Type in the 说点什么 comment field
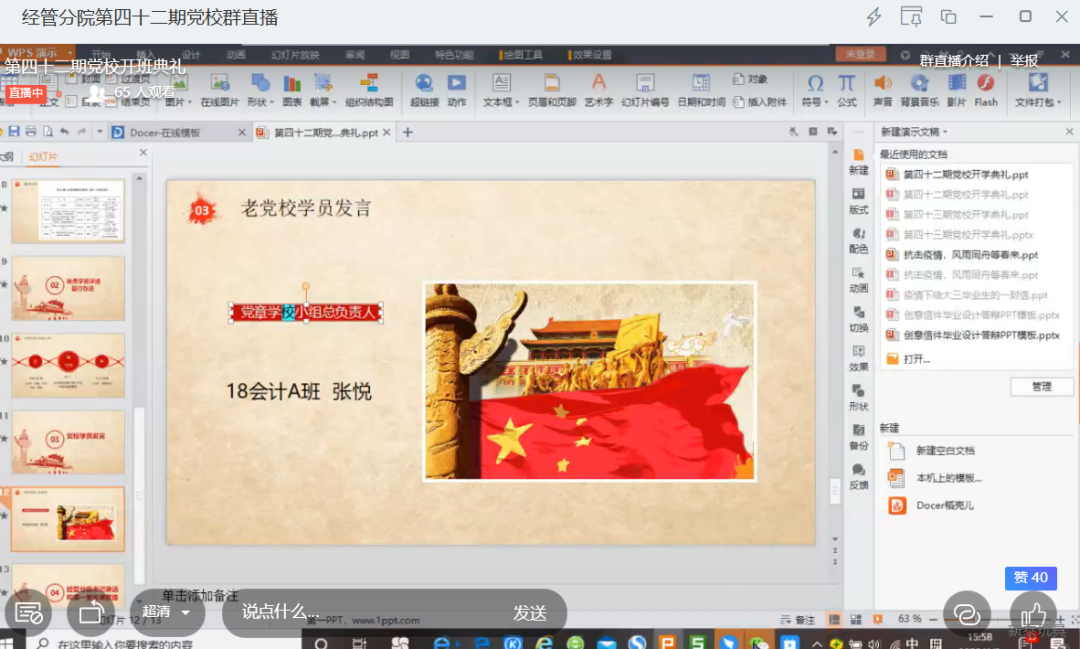The width and height of the screenshot is (1080, 649). [x=330, y=612]
